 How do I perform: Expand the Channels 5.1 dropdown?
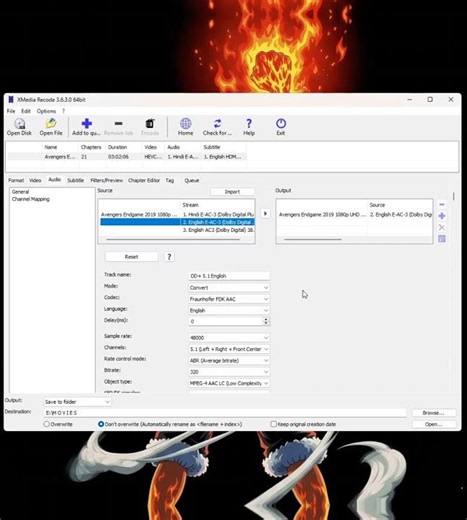click(229, 349)
